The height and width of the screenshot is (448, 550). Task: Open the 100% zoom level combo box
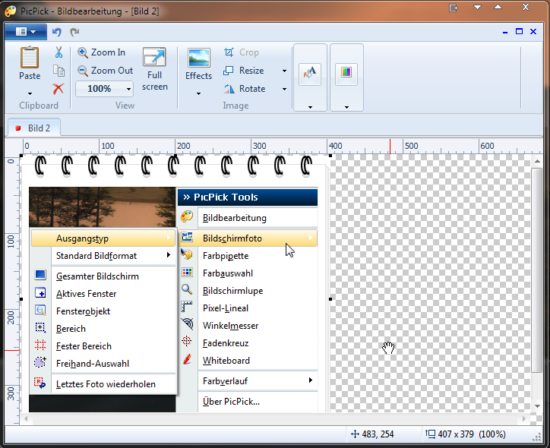[x=105, y=89]
